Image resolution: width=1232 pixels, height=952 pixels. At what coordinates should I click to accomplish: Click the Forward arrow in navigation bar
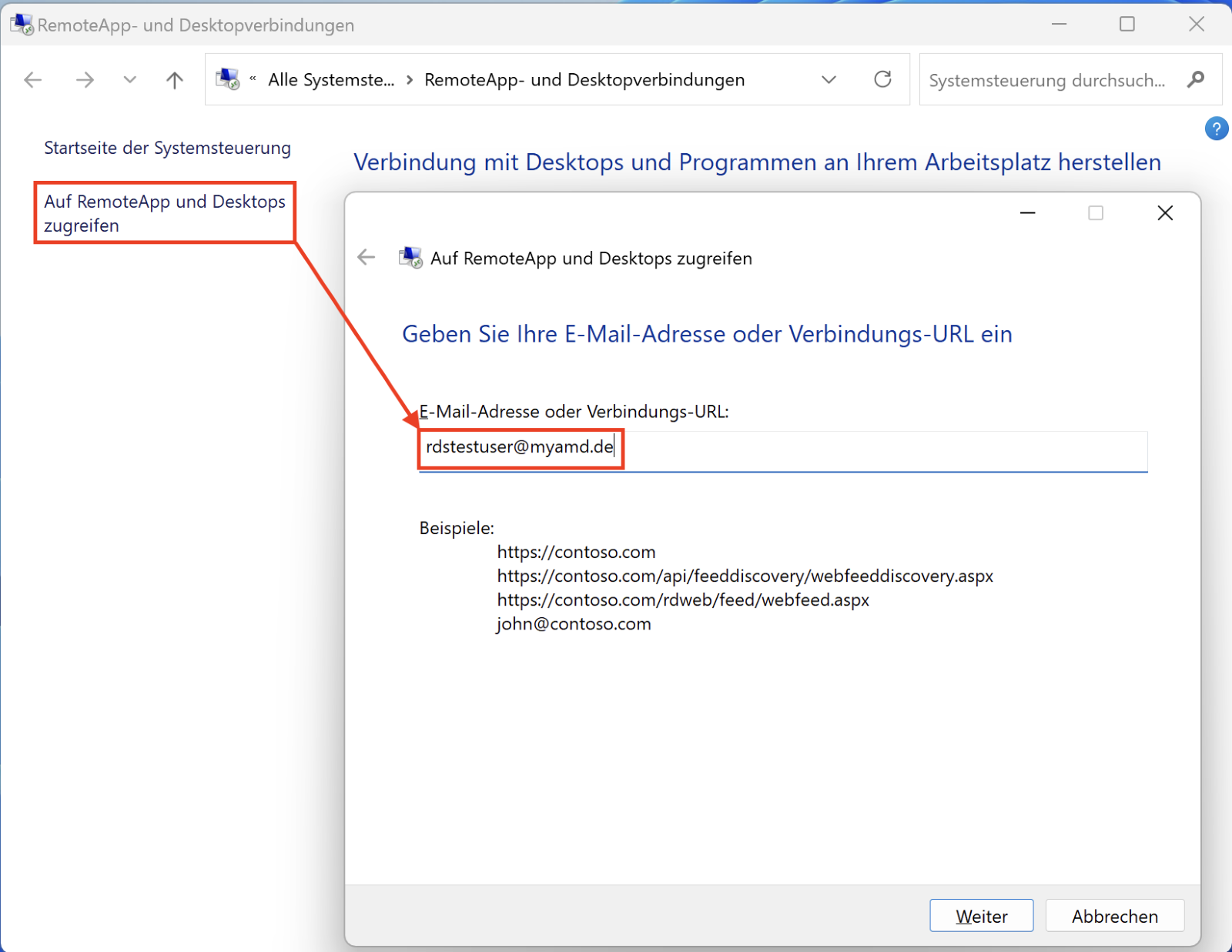[x=85, y=80]
